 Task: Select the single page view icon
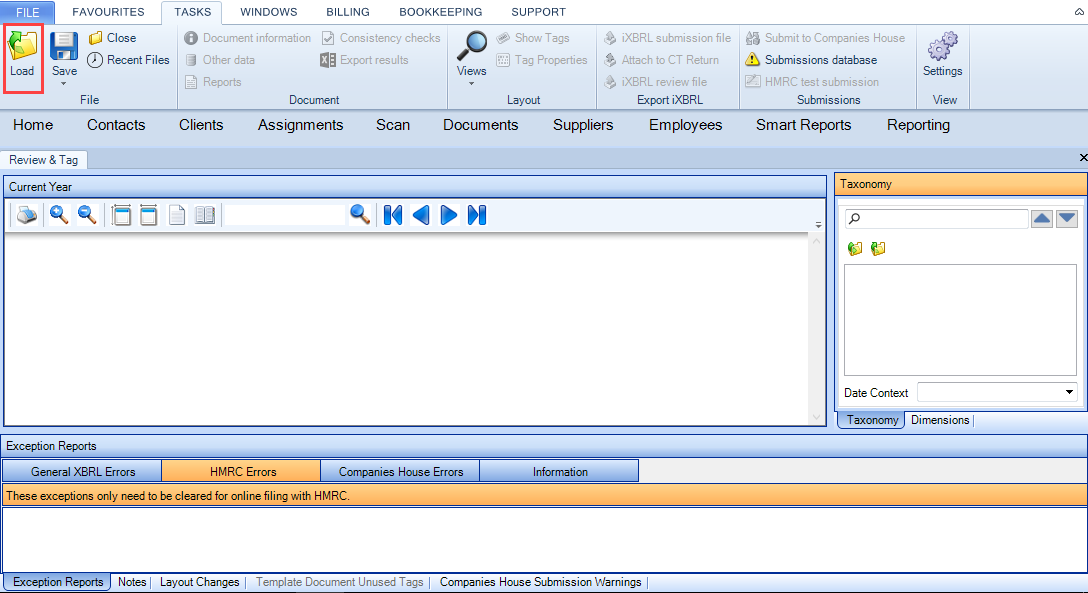tap(177, 215)
